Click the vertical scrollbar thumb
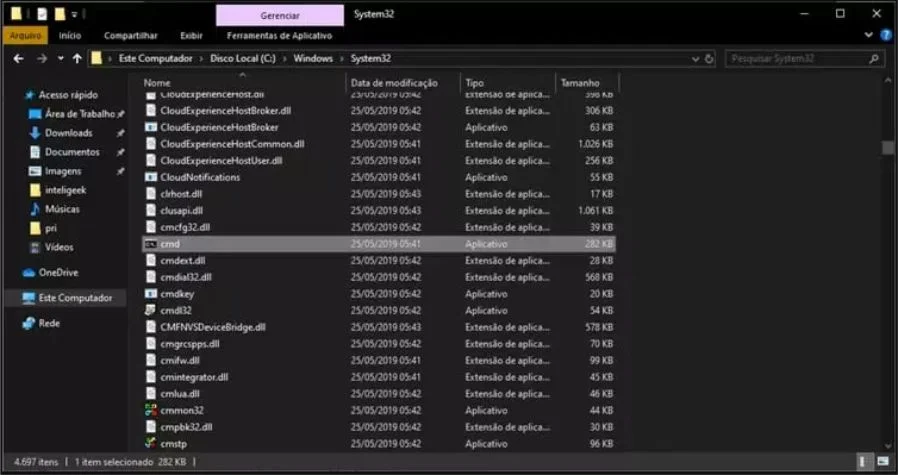Screen dimensions: 898x475 click(x=888, y=148)
